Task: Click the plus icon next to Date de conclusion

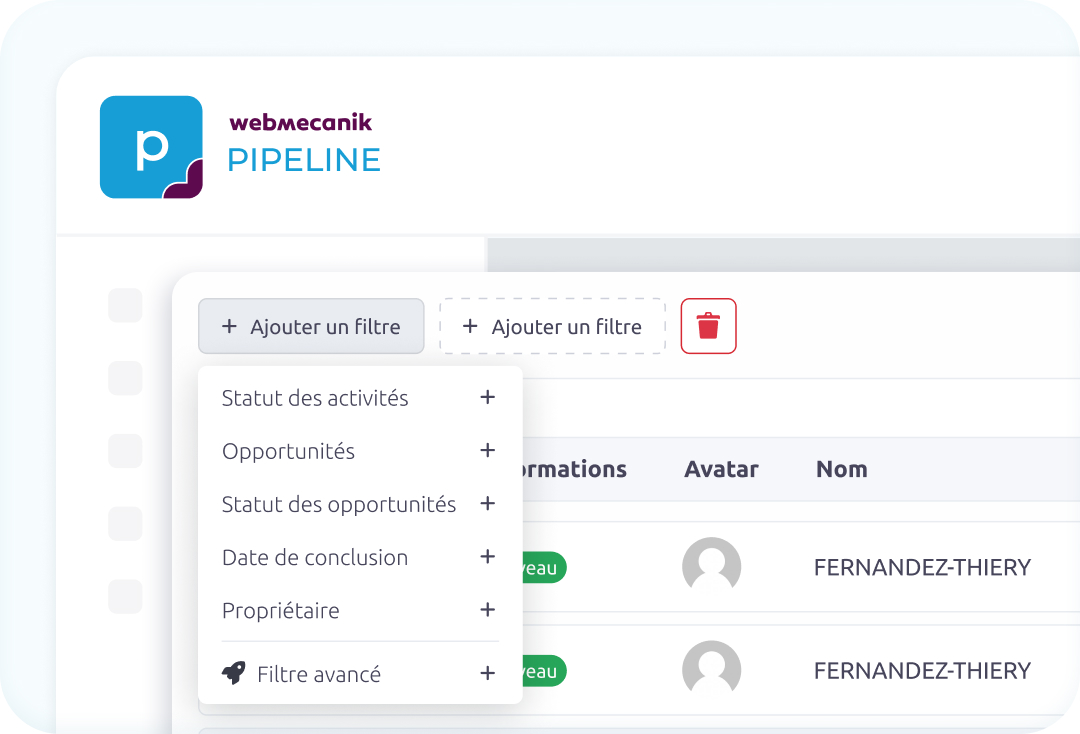Action: [x=487, y=557]
